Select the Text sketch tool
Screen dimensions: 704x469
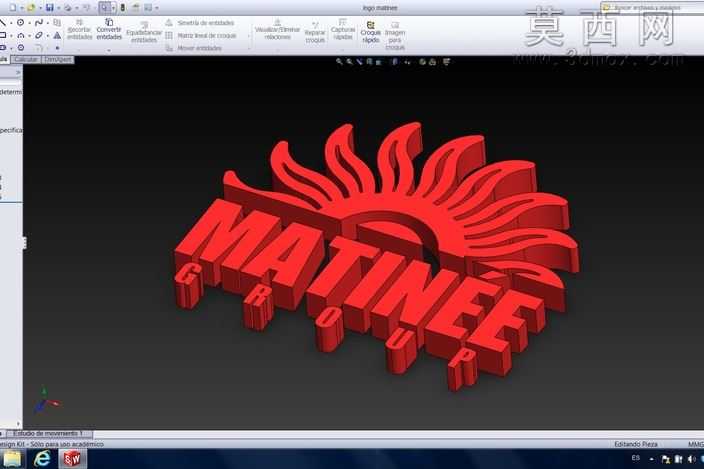click(57, 35)
